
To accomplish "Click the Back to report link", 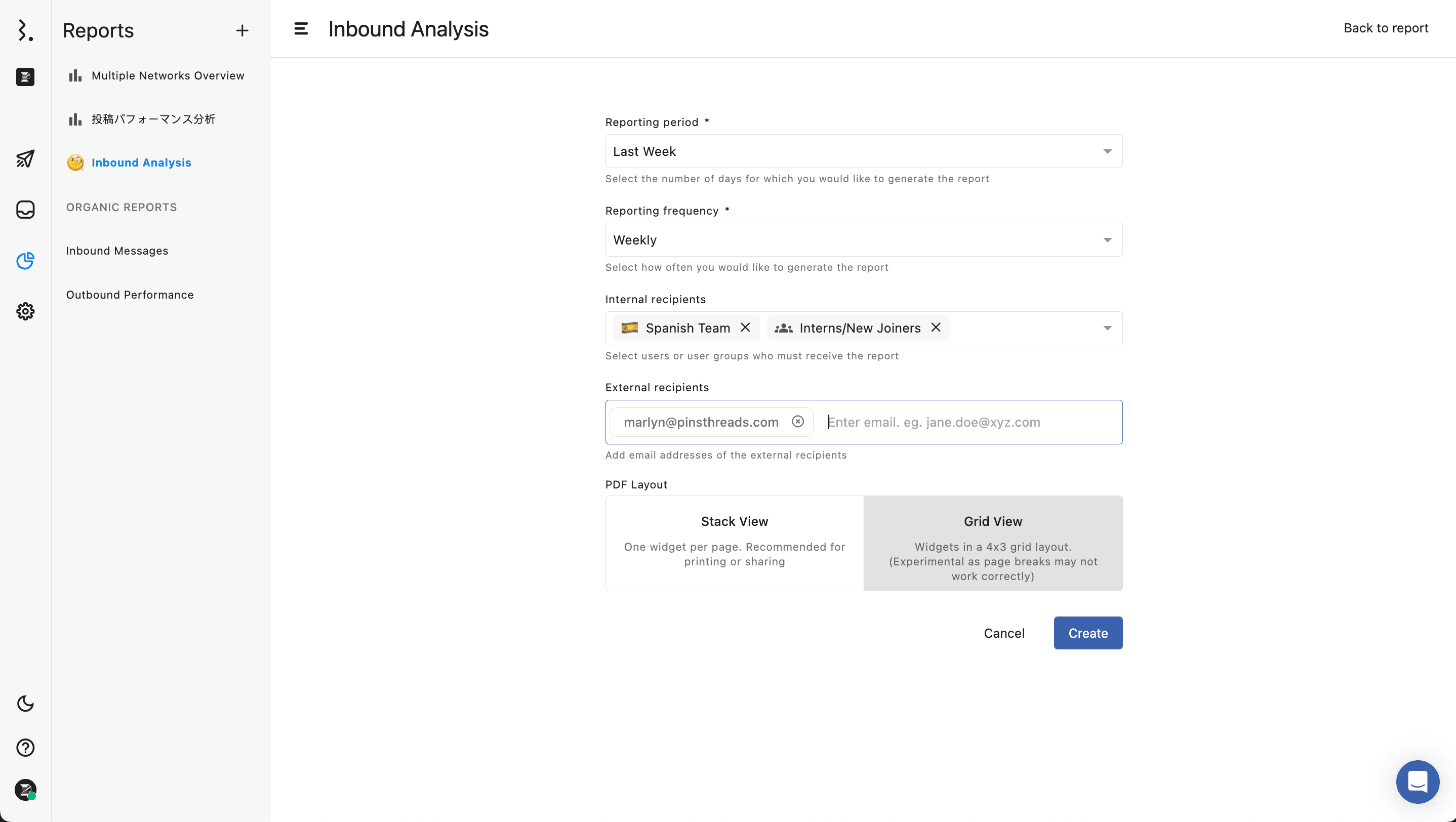I will click(x=1385, y=28).
